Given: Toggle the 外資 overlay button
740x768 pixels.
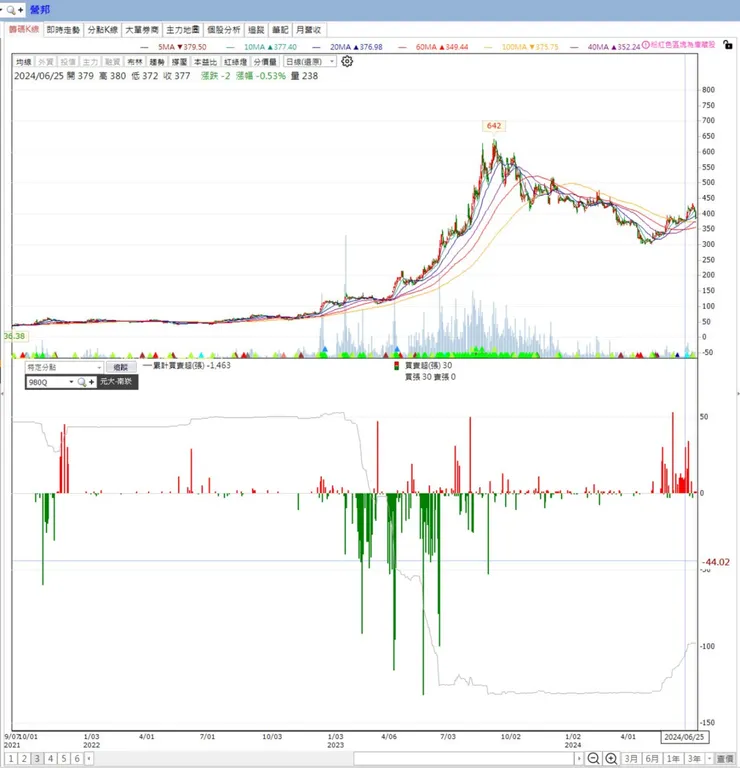Looking at the screenshot, I should pos(46,62).
